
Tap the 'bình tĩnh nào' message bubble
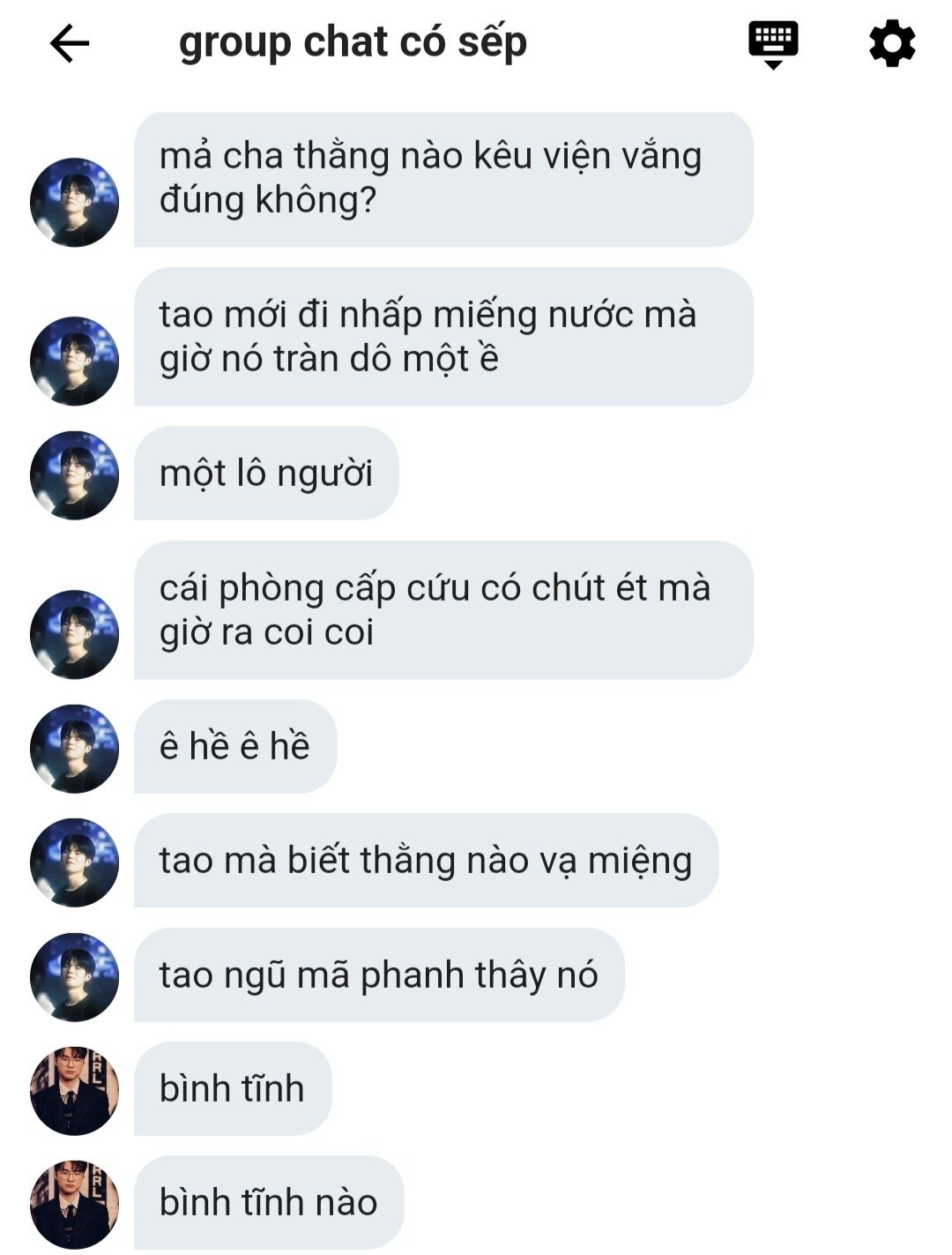[269, 1202]
